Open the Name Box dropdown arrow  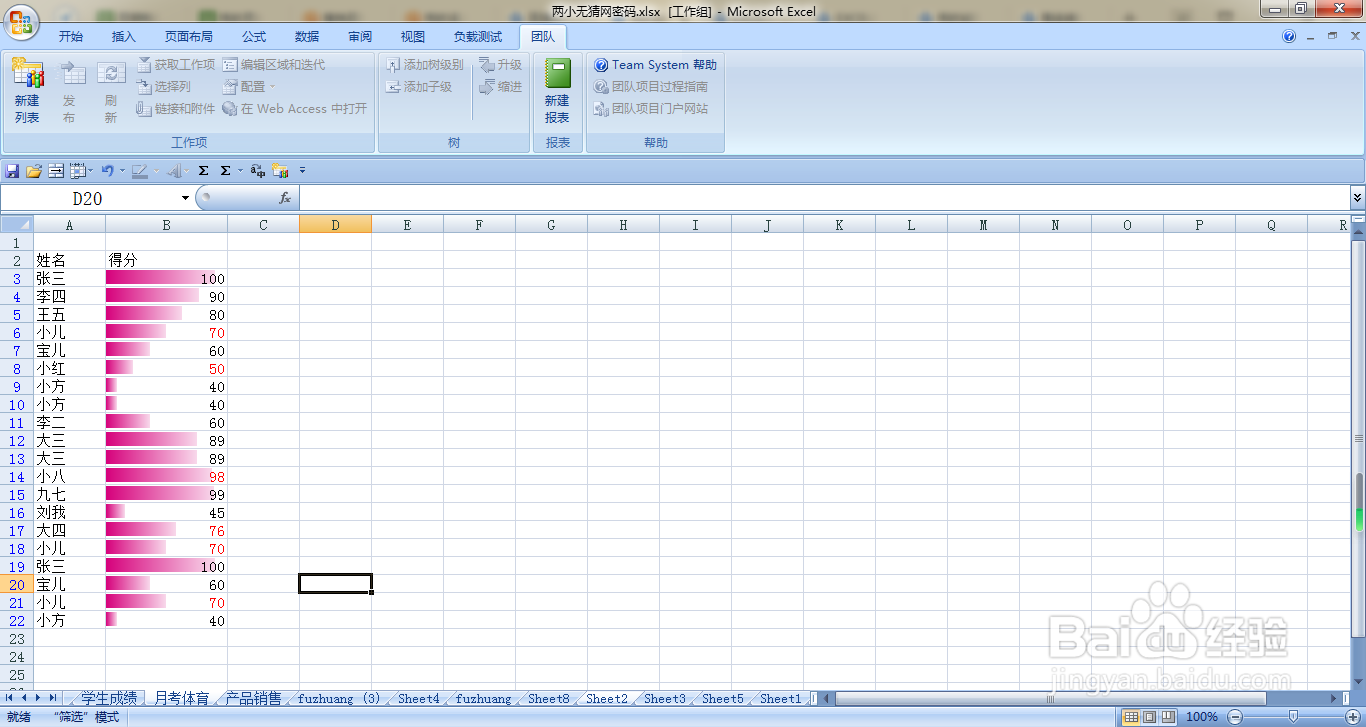click(185, 198)
